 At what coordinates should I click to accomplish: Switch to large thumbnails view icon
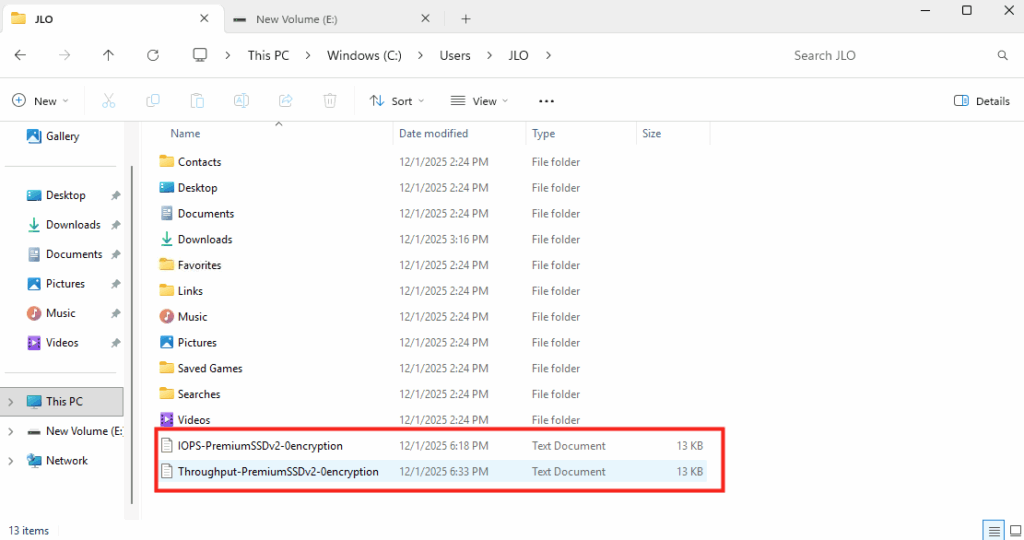click(x=1013, y=530)
